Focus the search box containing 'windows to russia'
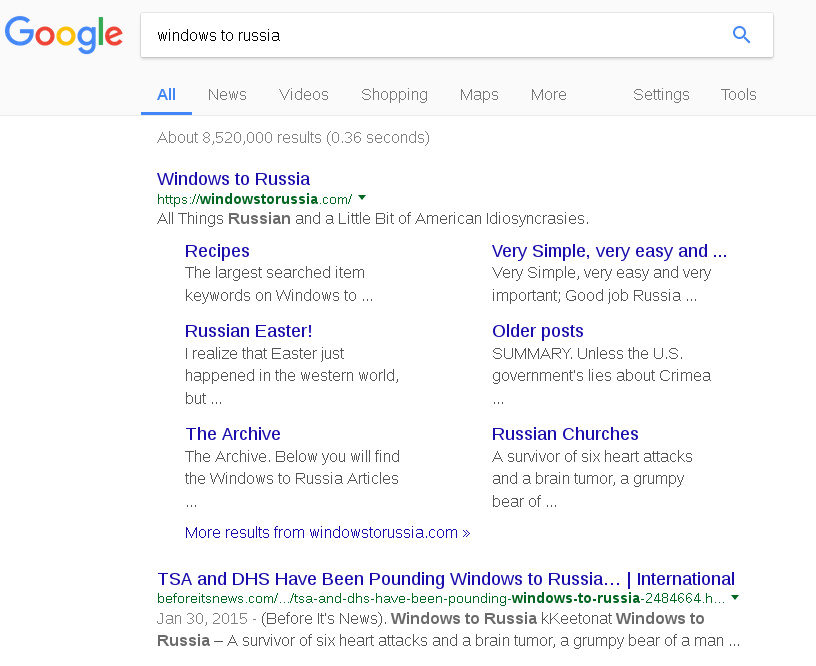This screenshot has width=816, height=666. pos(456,35)
